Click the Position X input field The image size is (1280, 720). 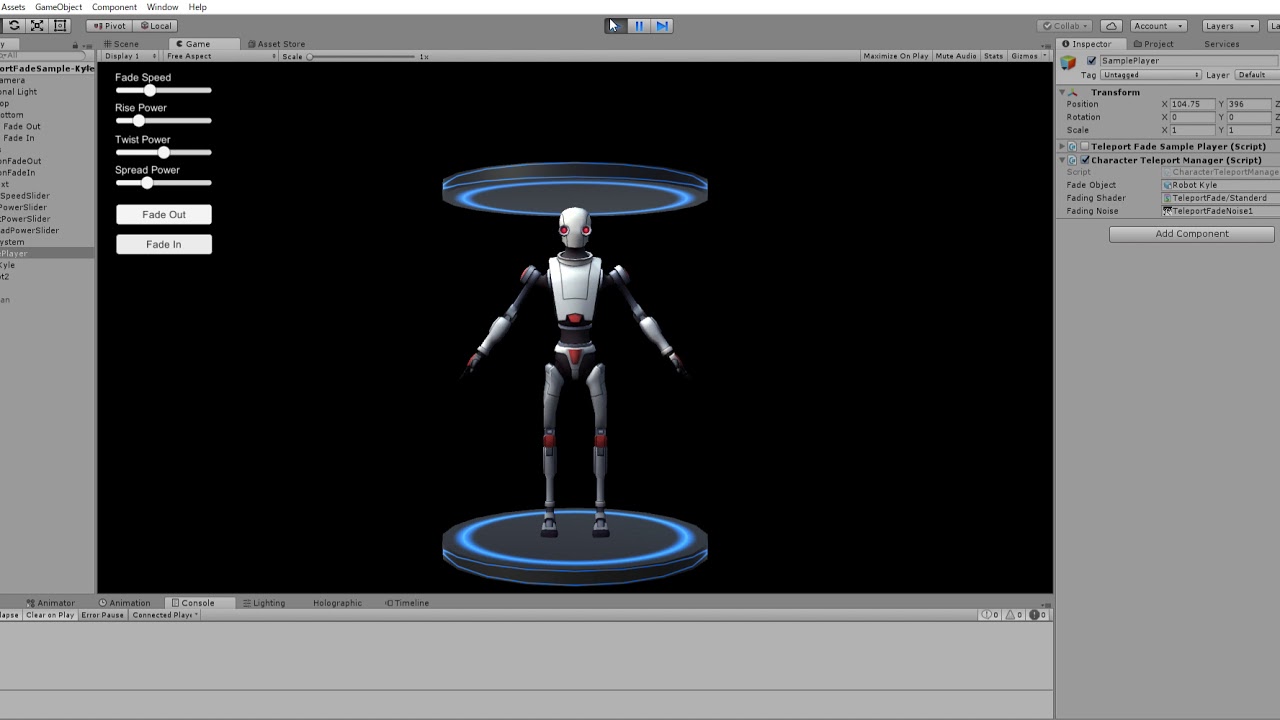pyautogui.click(x=1192, y=104)
